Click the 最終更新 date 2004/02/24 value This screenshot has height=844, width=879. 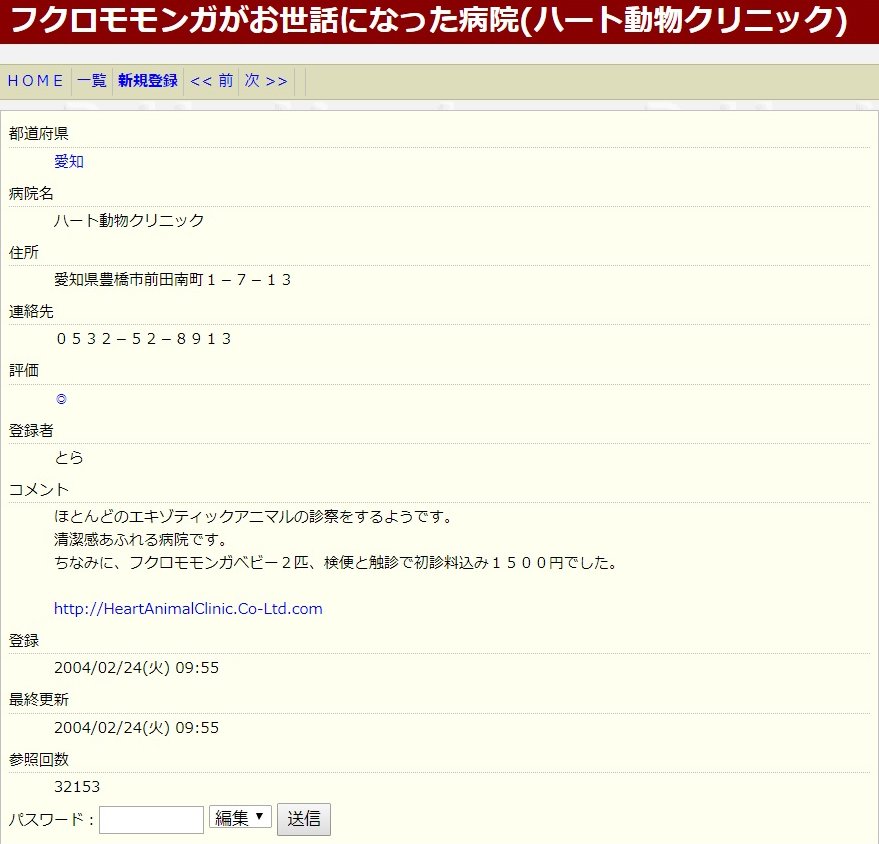pyautogui.click(x=136, y=727)
